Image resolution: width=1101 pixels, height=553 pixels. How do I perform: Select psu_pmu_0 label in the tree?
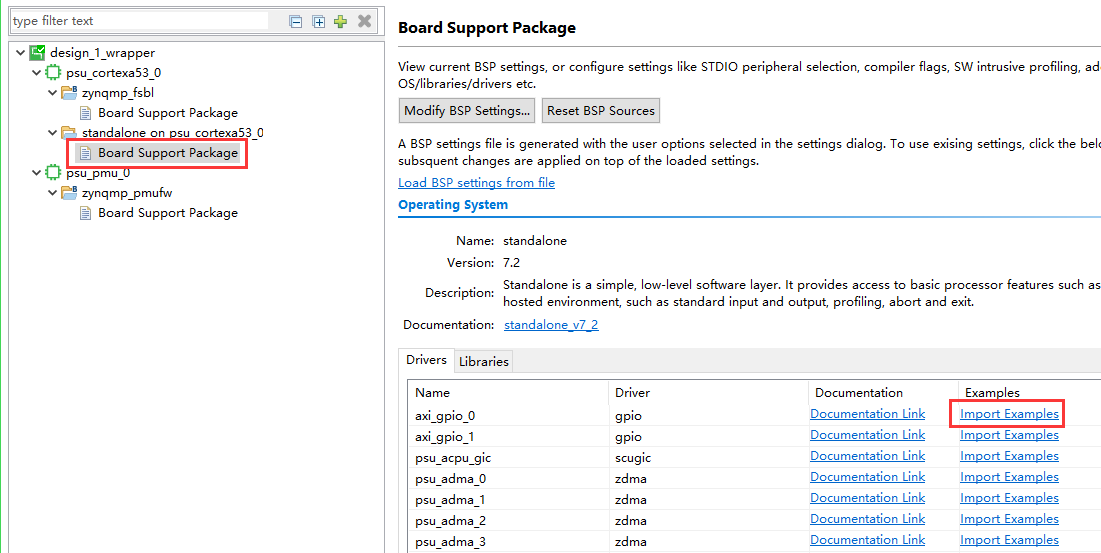pyautogui.click(x=98, y=173)
